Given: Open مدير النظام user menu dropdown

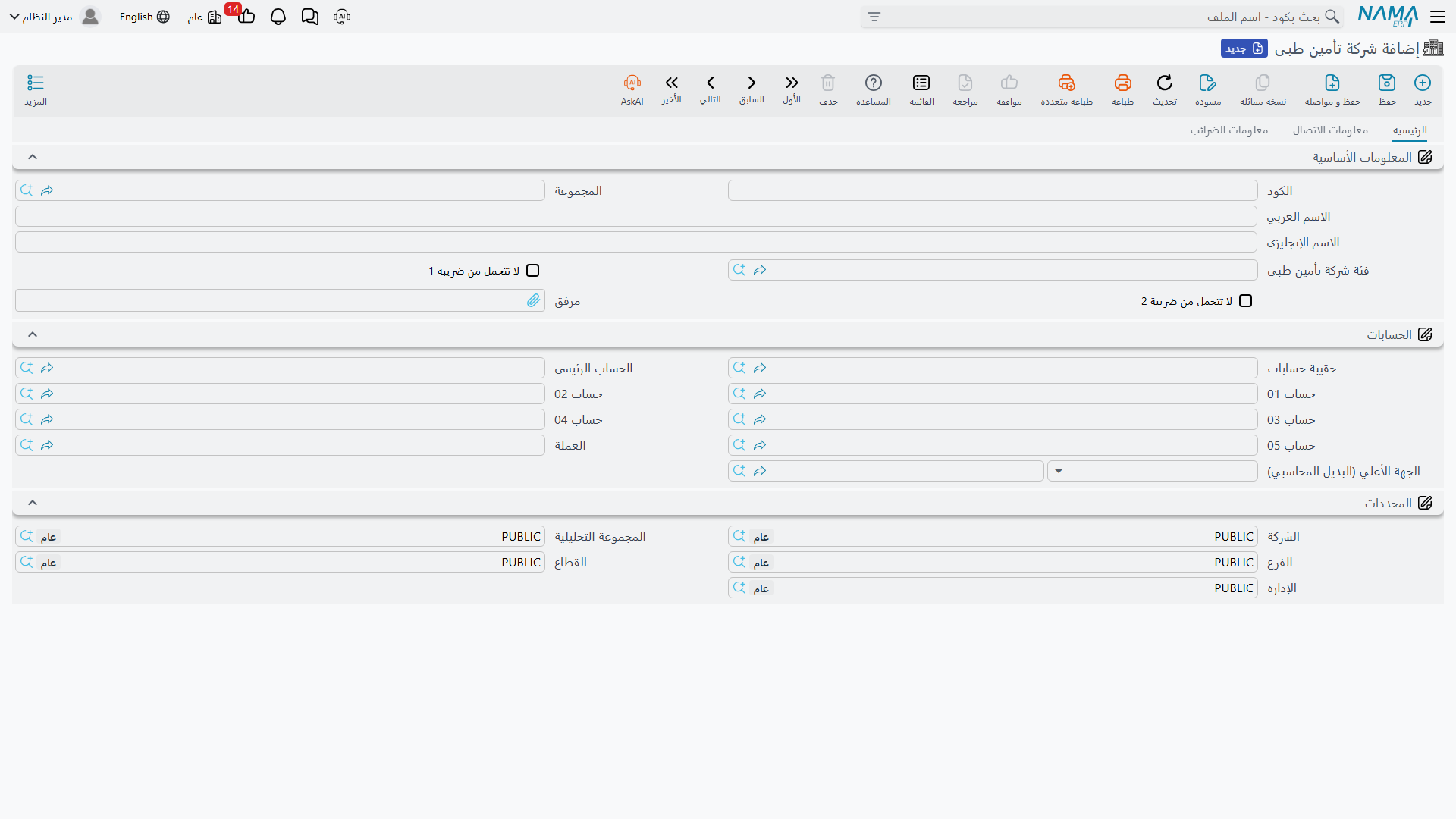Looking at the screenshot, I should (x=55, y=17).
